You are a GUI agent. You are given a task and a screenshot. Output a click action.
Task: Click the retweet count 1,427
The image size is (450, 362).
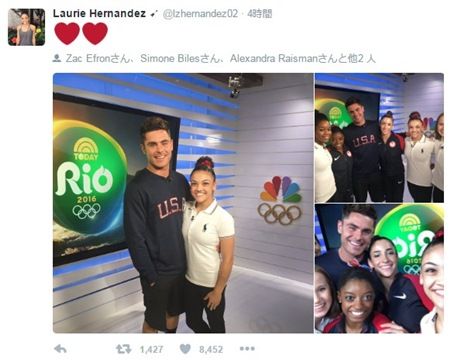coord(151,349)
